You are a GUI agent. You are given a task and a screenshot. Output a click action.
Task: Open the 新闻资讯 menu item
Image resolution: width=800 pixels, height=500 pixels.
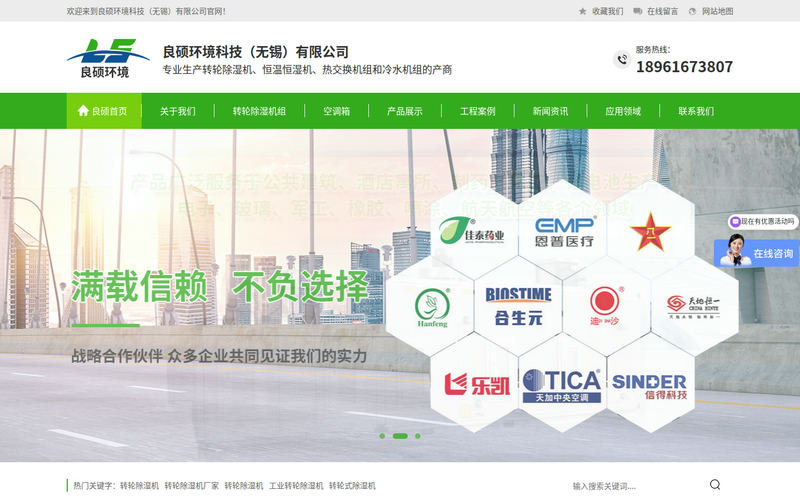coord(551,111)
